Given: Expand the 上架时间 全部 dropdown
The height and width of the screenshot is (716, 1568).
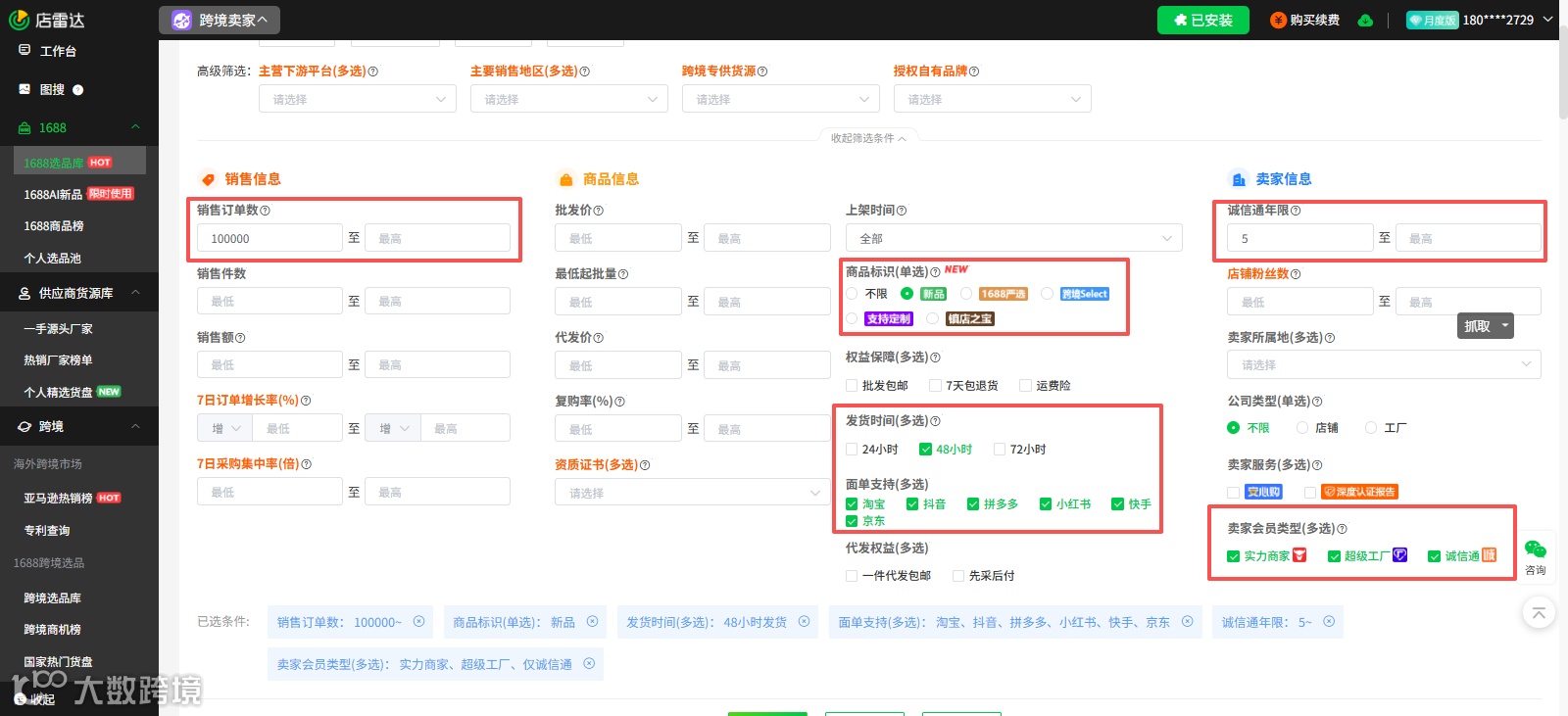Looking at the screenshot, I should click(x=1014, y=238).
